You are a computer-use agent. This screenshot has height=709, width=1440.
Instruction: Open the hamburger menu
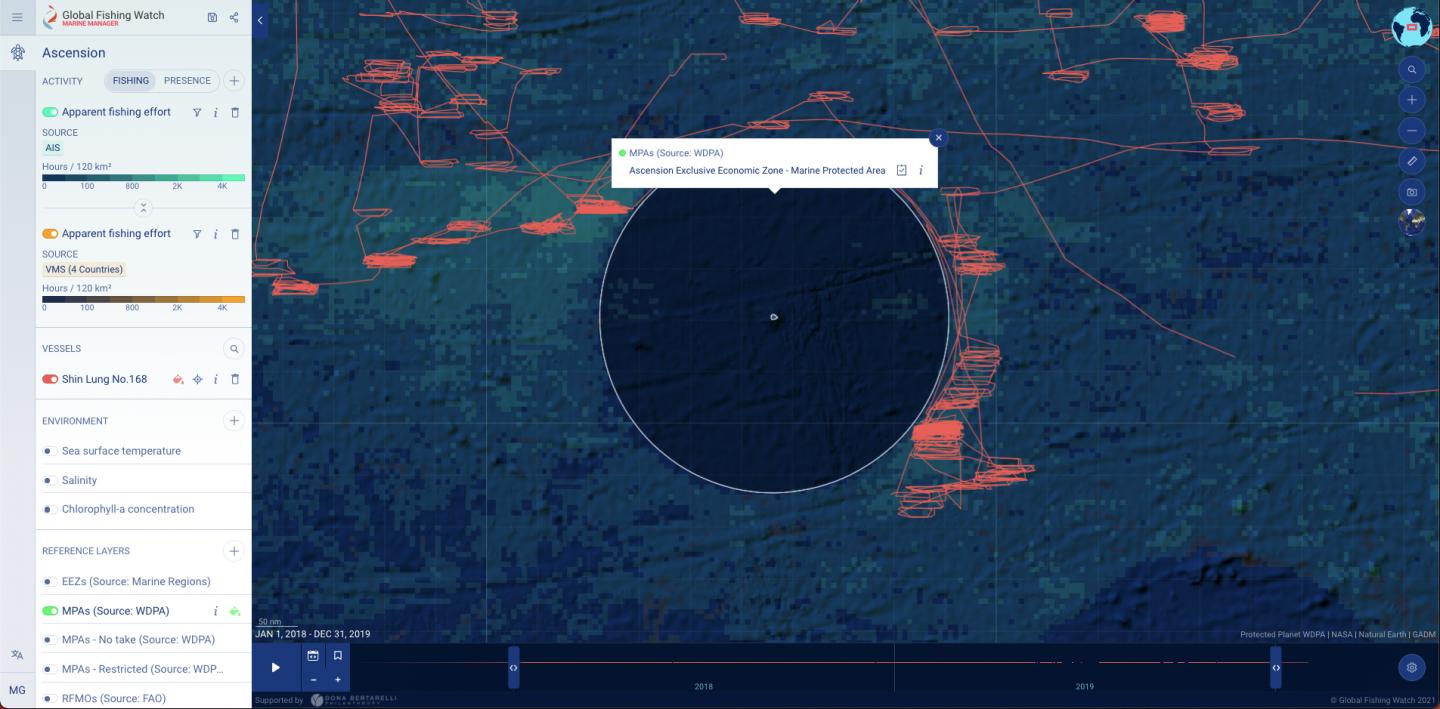(16, 17)
